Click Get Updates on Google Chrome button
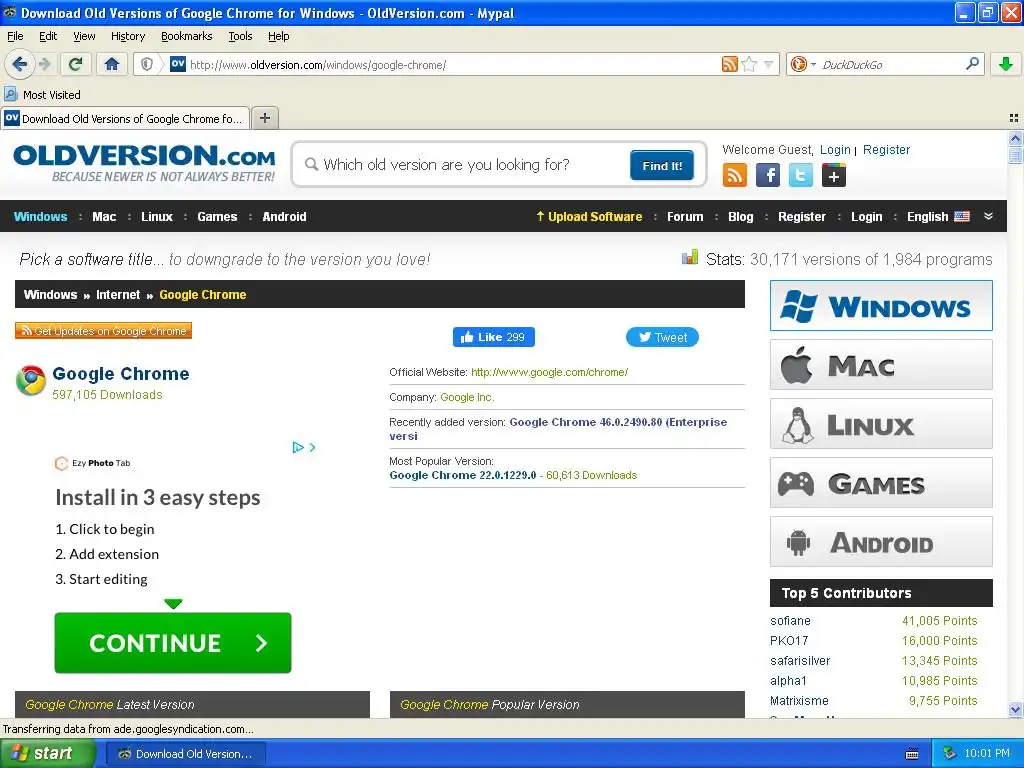The width and height of the screenshot is (1024, 768). click(x=103, y=331)
